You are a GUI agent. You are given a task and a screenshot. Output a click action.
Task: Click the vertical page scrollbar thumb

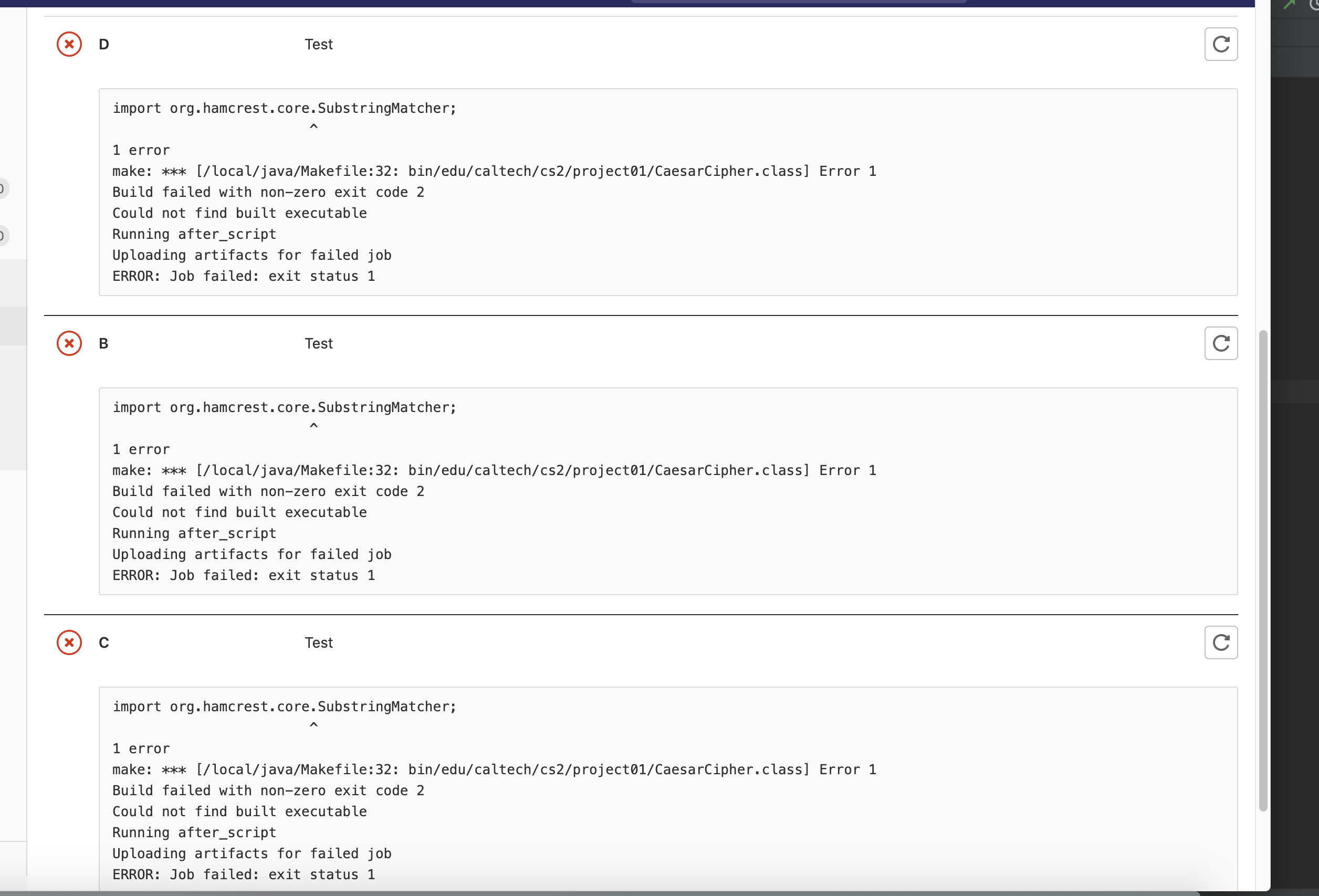[x=1262, y=567]
